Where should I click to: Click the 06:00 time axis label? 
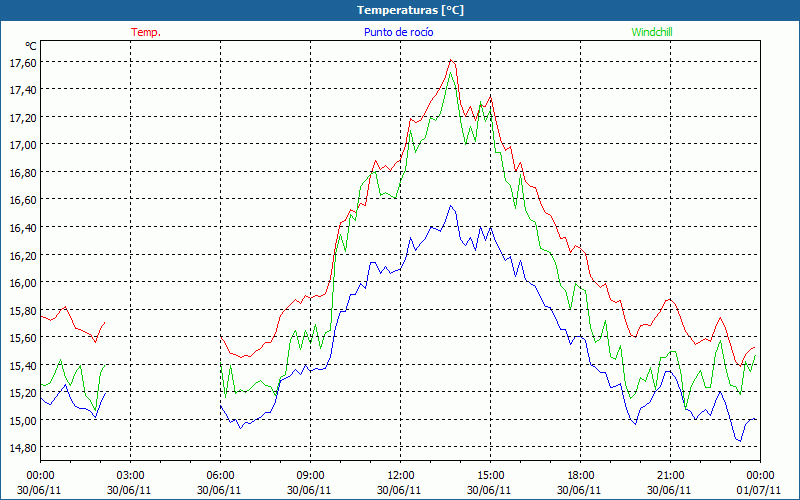(220, 476)
